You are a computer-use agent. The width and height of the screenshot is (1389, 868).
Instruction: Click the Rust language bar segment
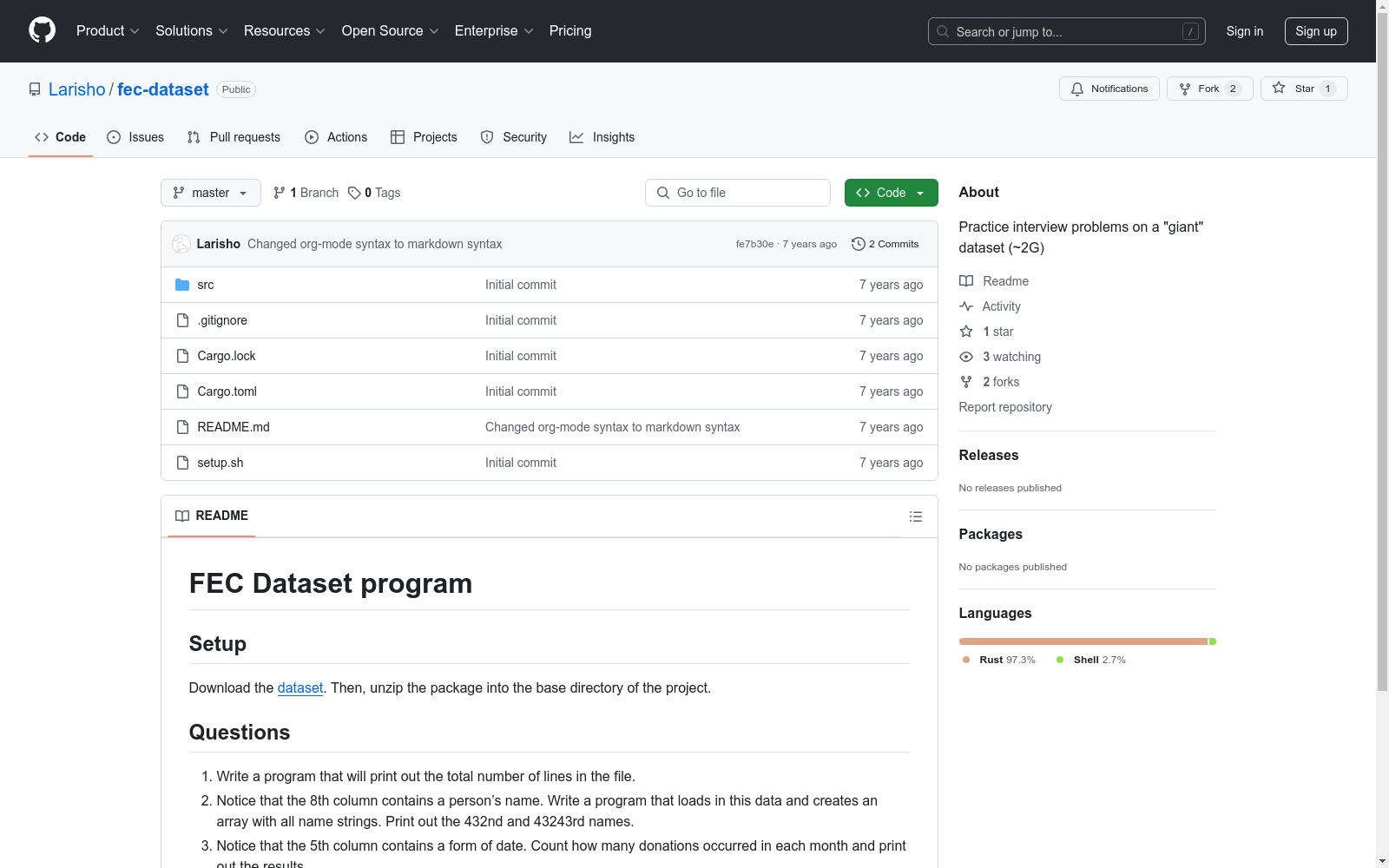(1083, 641)
